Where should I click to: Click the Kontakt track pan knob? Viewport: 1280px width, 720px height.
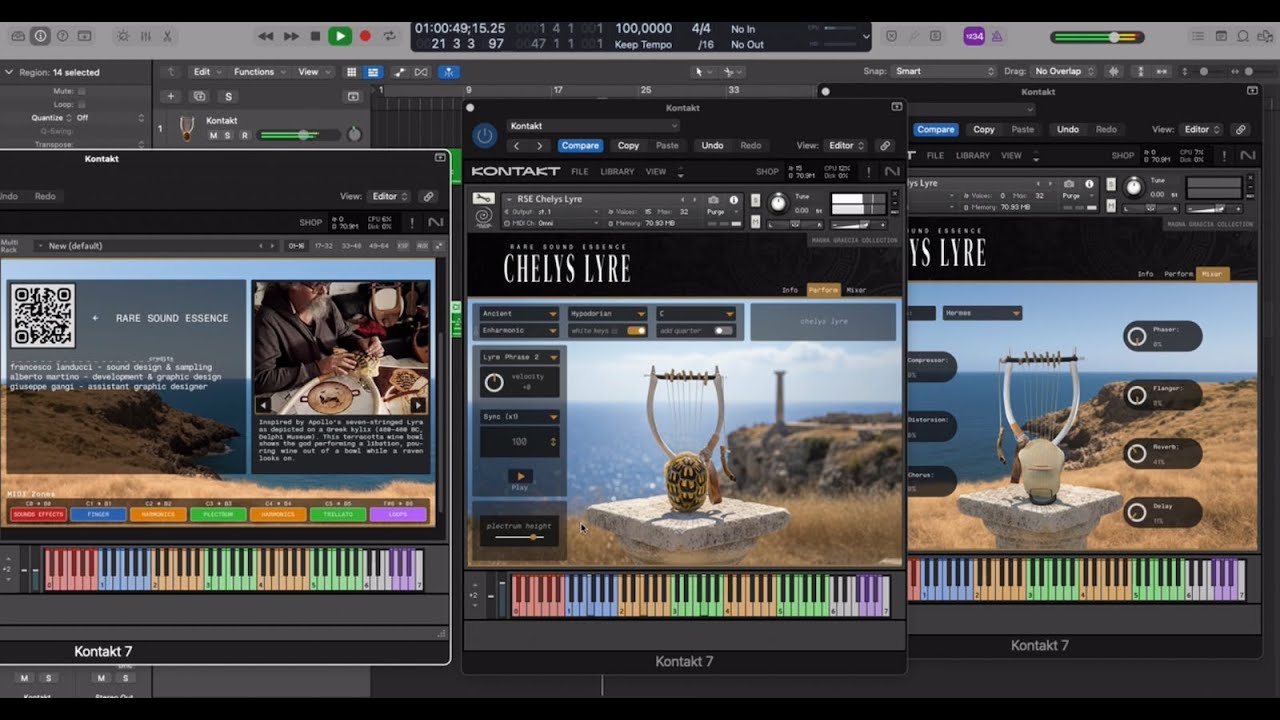pos(354,135)
